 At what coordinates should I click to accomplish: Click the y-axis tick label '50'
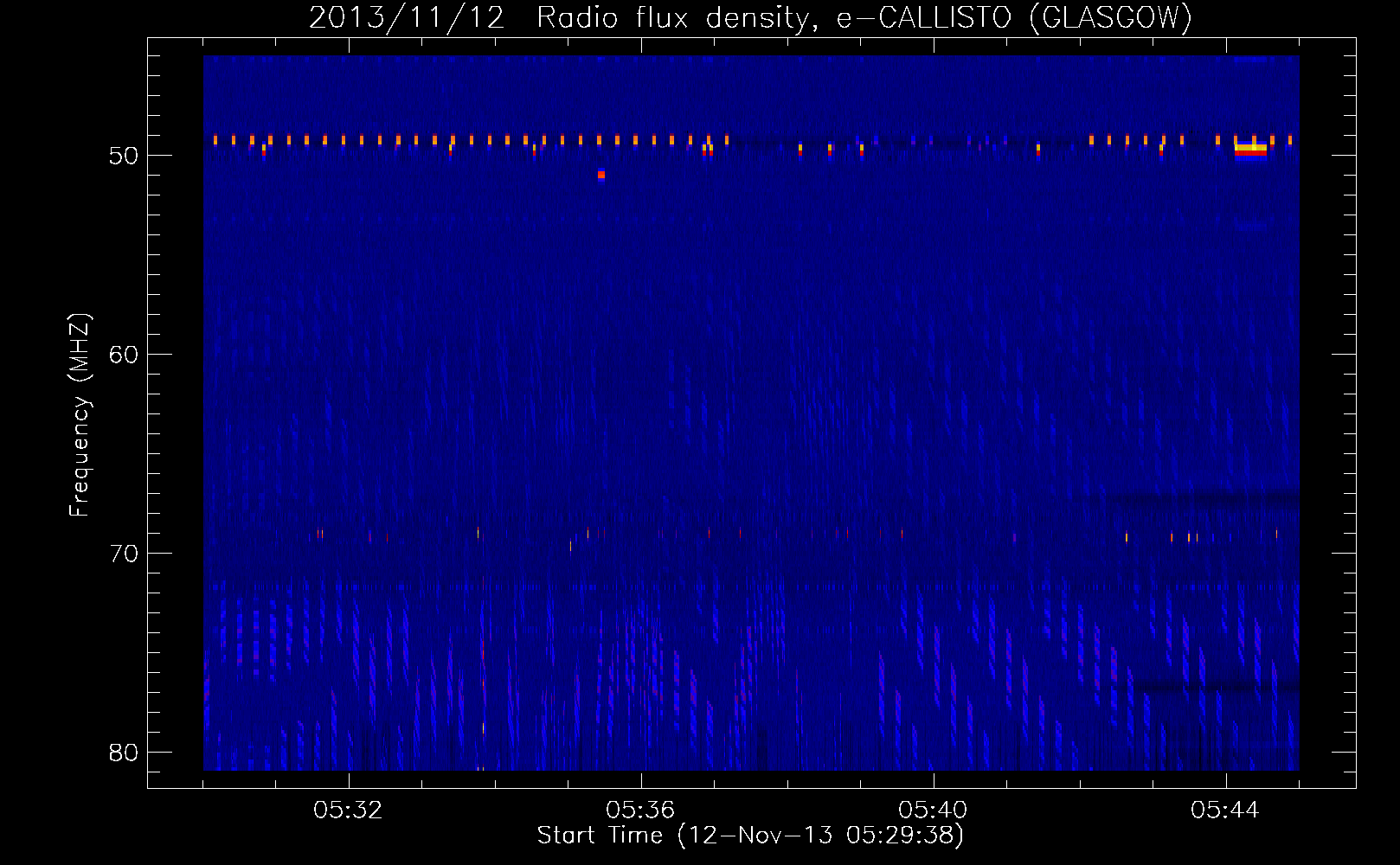coord(124,156)
